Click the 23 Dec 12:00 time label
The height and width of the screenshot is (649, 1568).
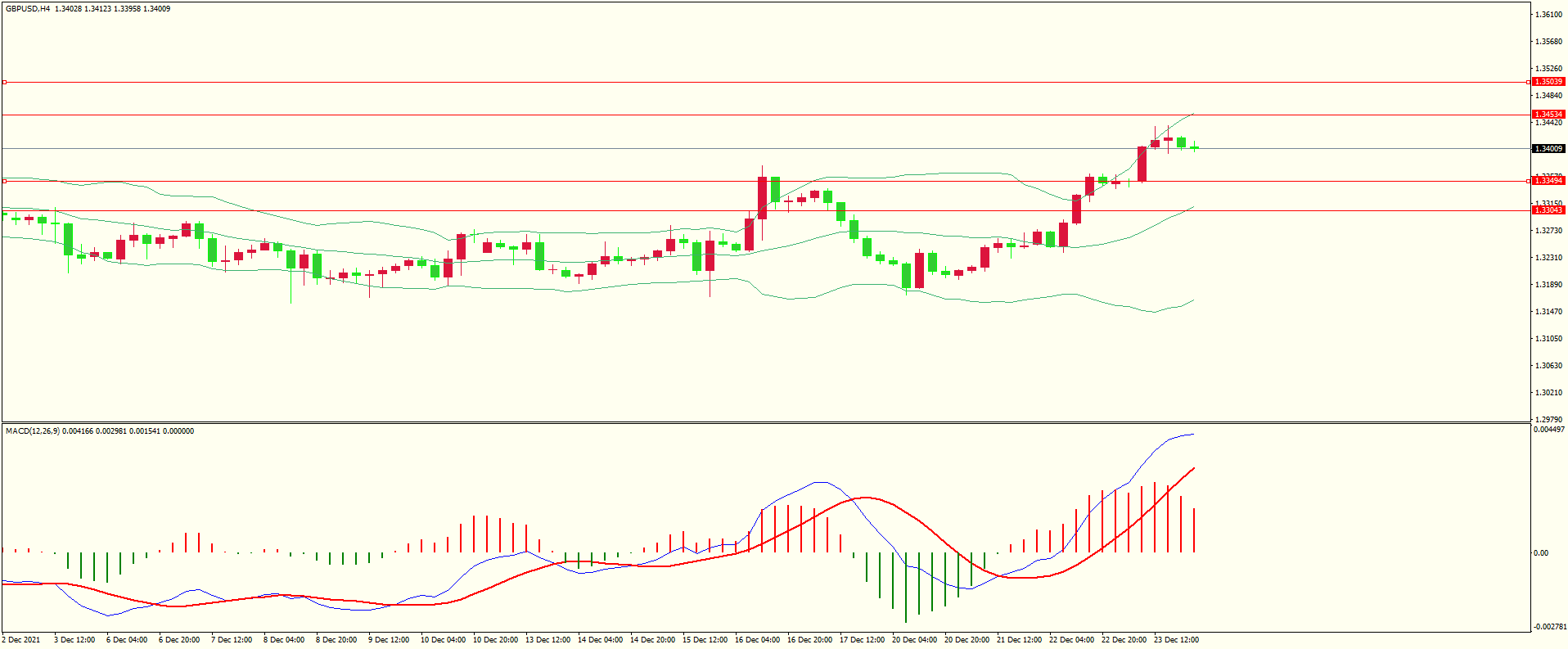(x=1176, y=640)
